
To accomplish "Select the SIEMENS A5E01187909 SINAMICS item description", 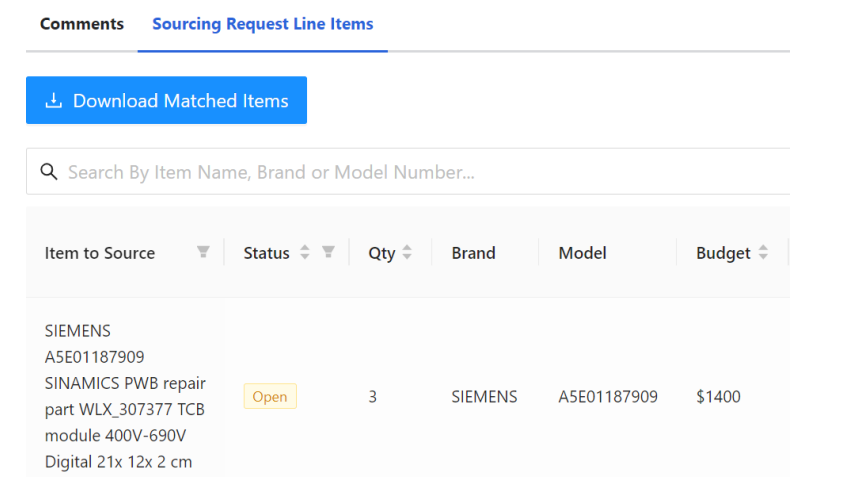I will click(x=125, y=396).
